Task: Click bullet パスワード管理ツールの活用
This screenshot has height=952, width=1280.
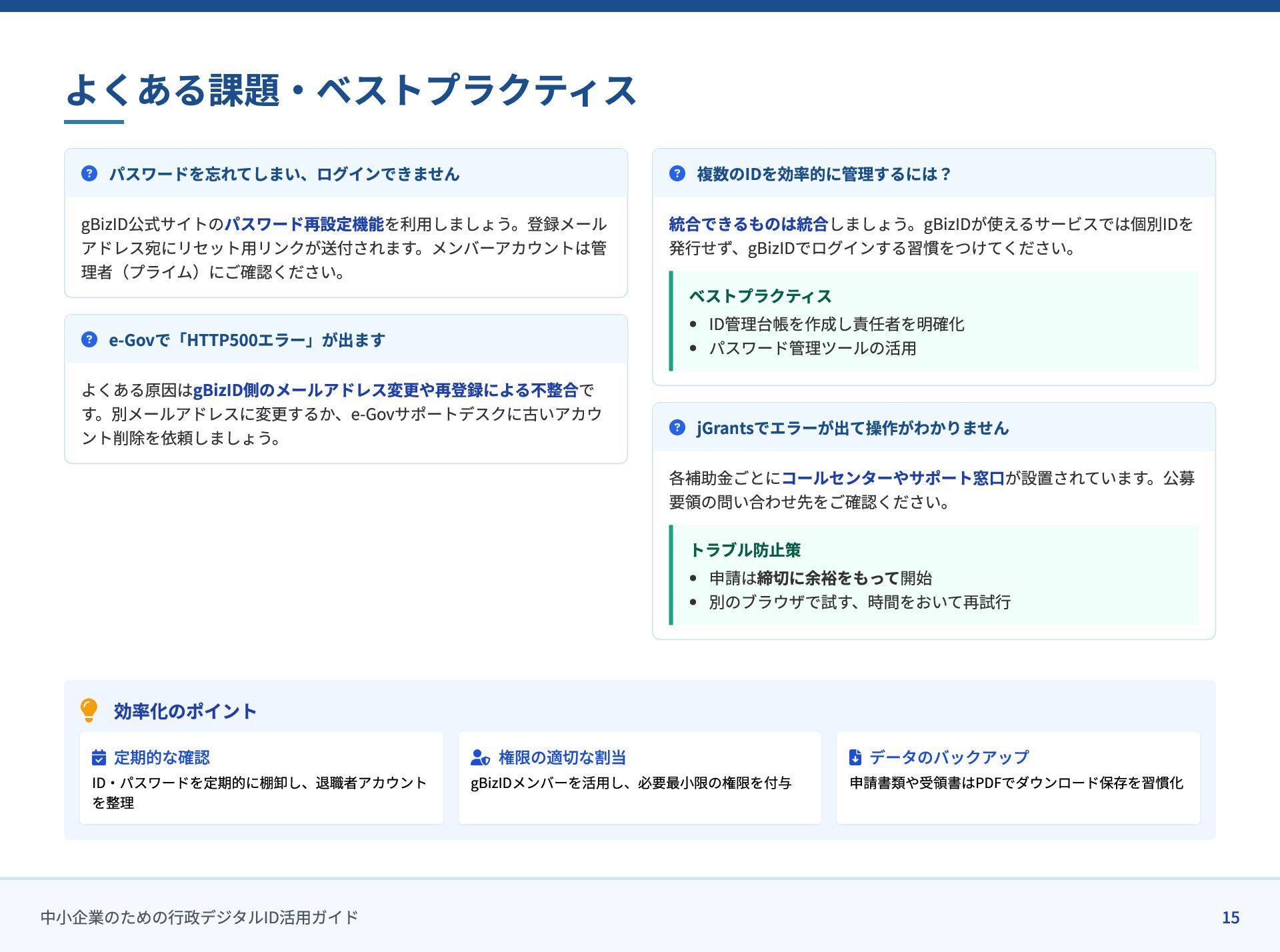Action: (813, 348)
